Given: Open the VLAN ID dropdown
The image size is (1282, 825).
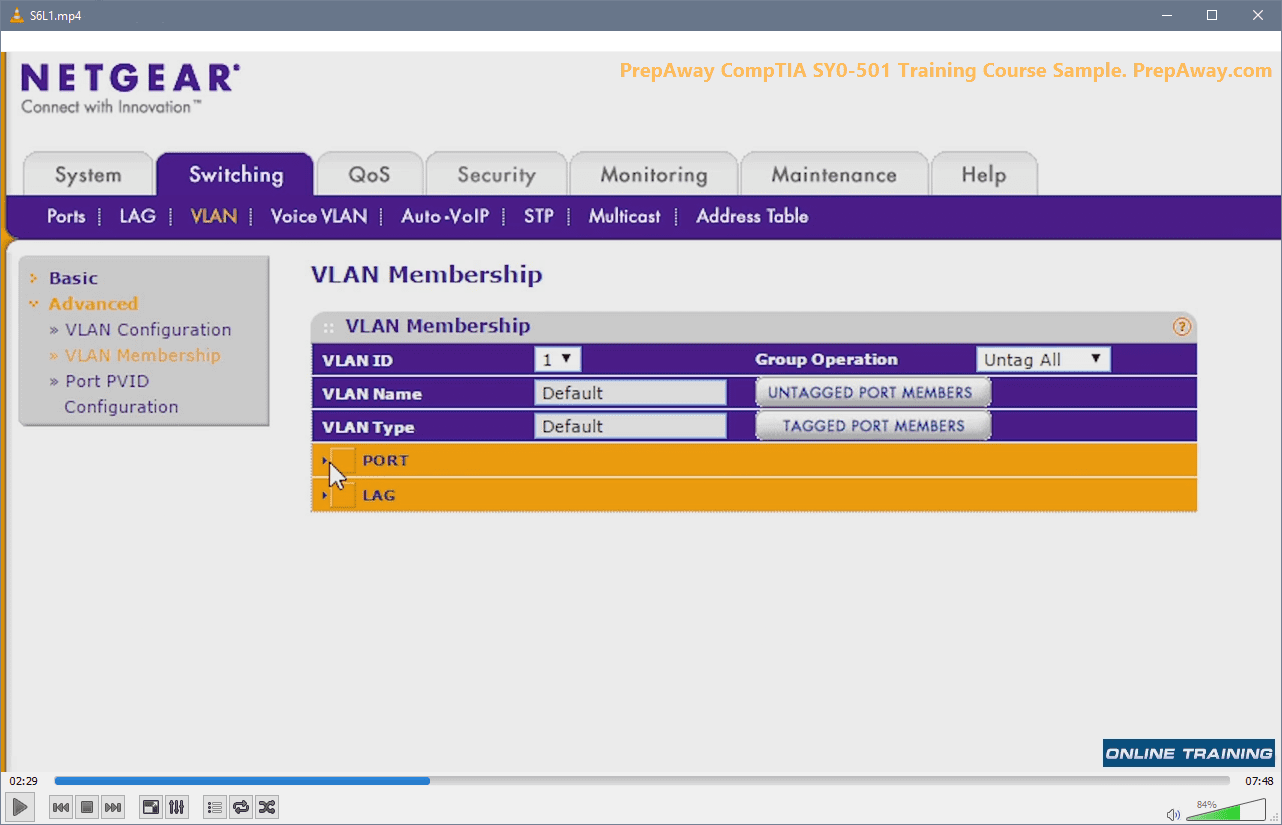Looking at the screenshot, I should 558,359.
